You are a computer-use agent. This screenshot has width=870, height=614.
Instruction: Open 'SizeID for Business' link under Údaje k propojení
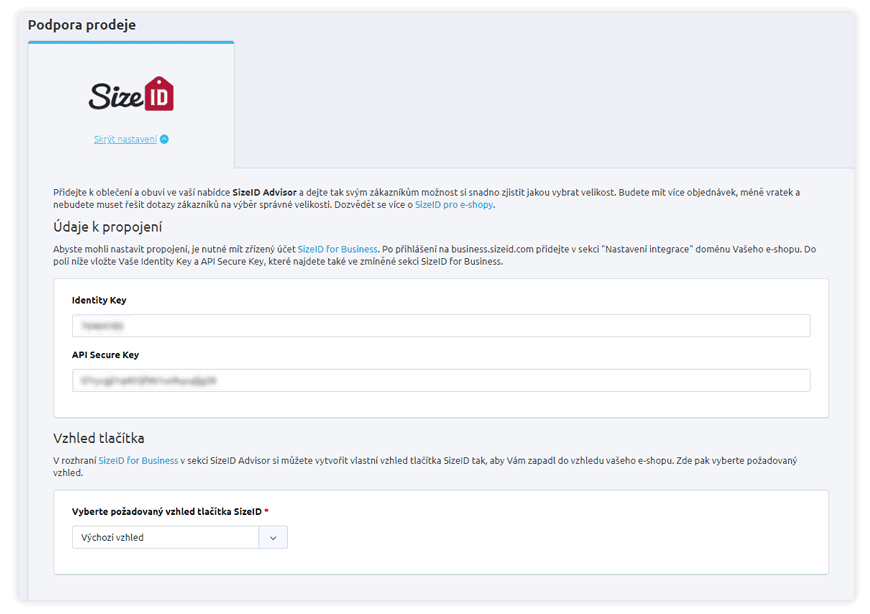click(x=337, y=249)
